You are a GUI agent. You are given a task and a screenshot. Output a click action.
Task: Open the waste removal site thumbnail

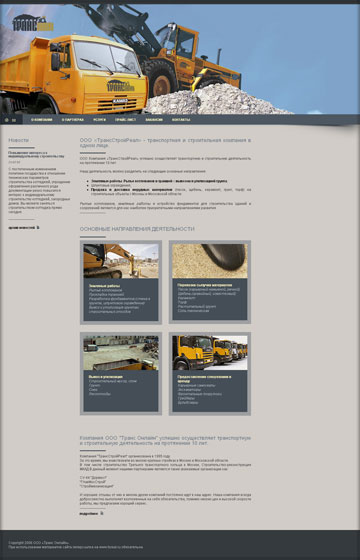pos(121,353)
